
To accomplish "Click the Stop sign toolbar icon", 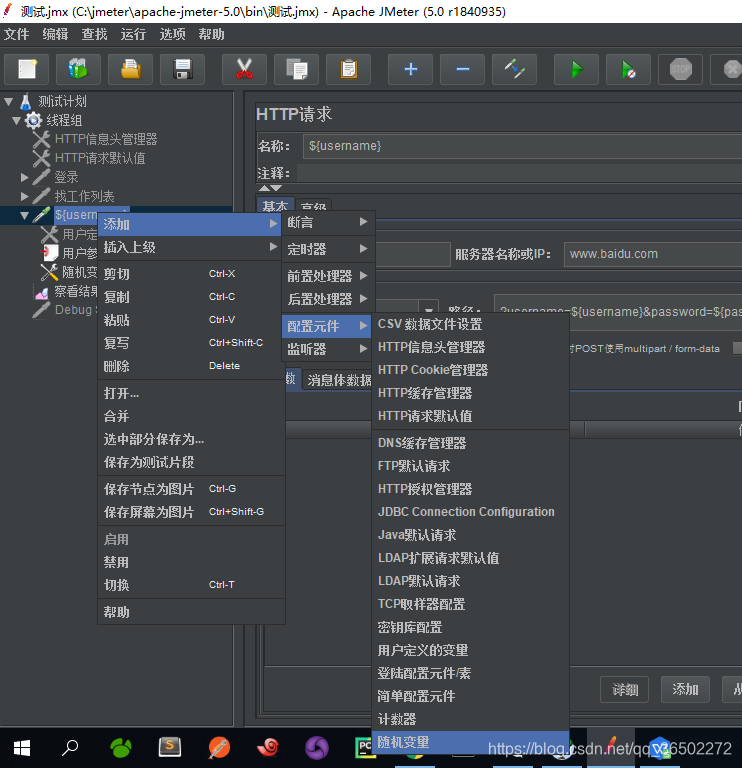I will point(680,69).
